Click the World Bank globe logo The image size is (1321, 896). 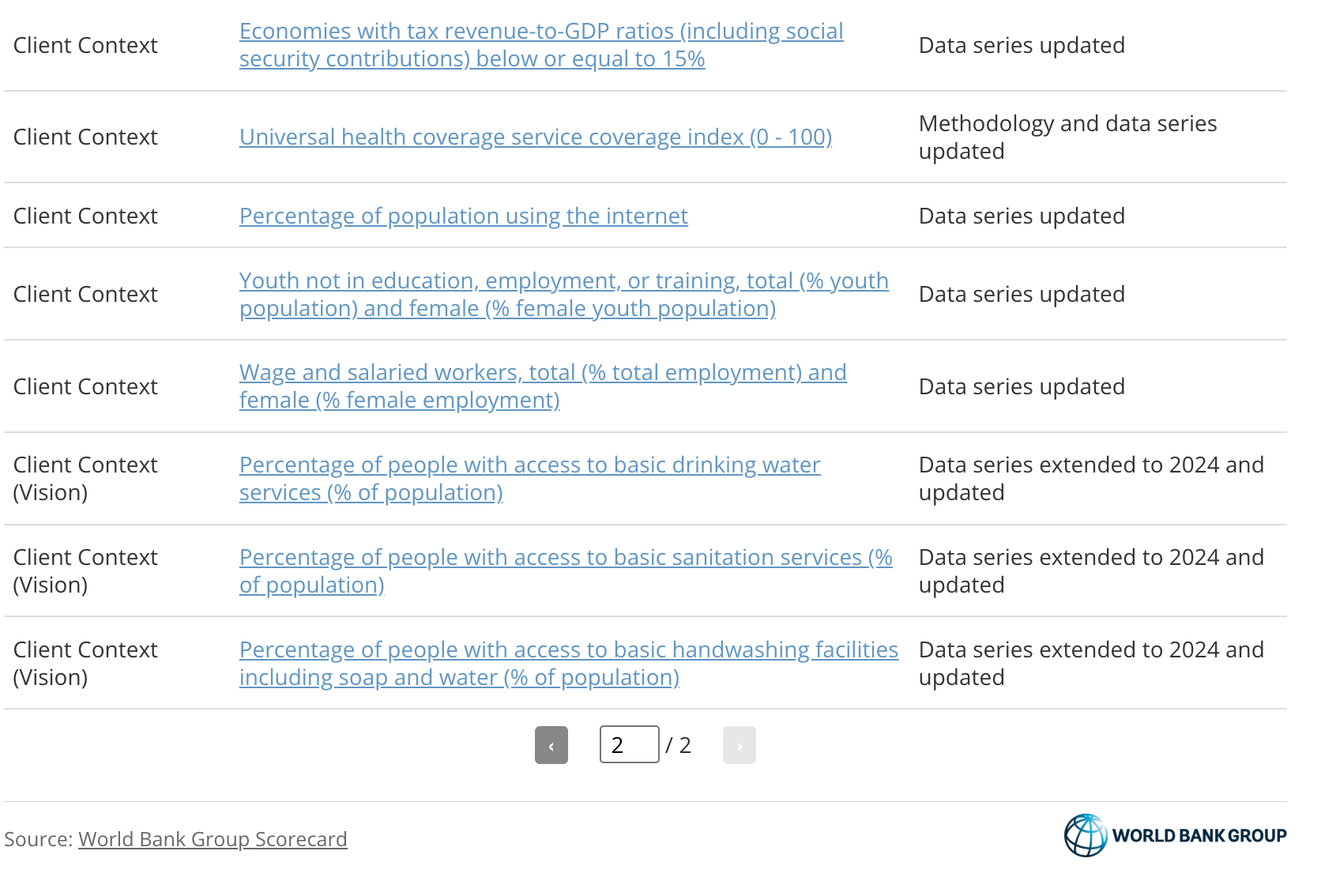[x=1085, y=835]
